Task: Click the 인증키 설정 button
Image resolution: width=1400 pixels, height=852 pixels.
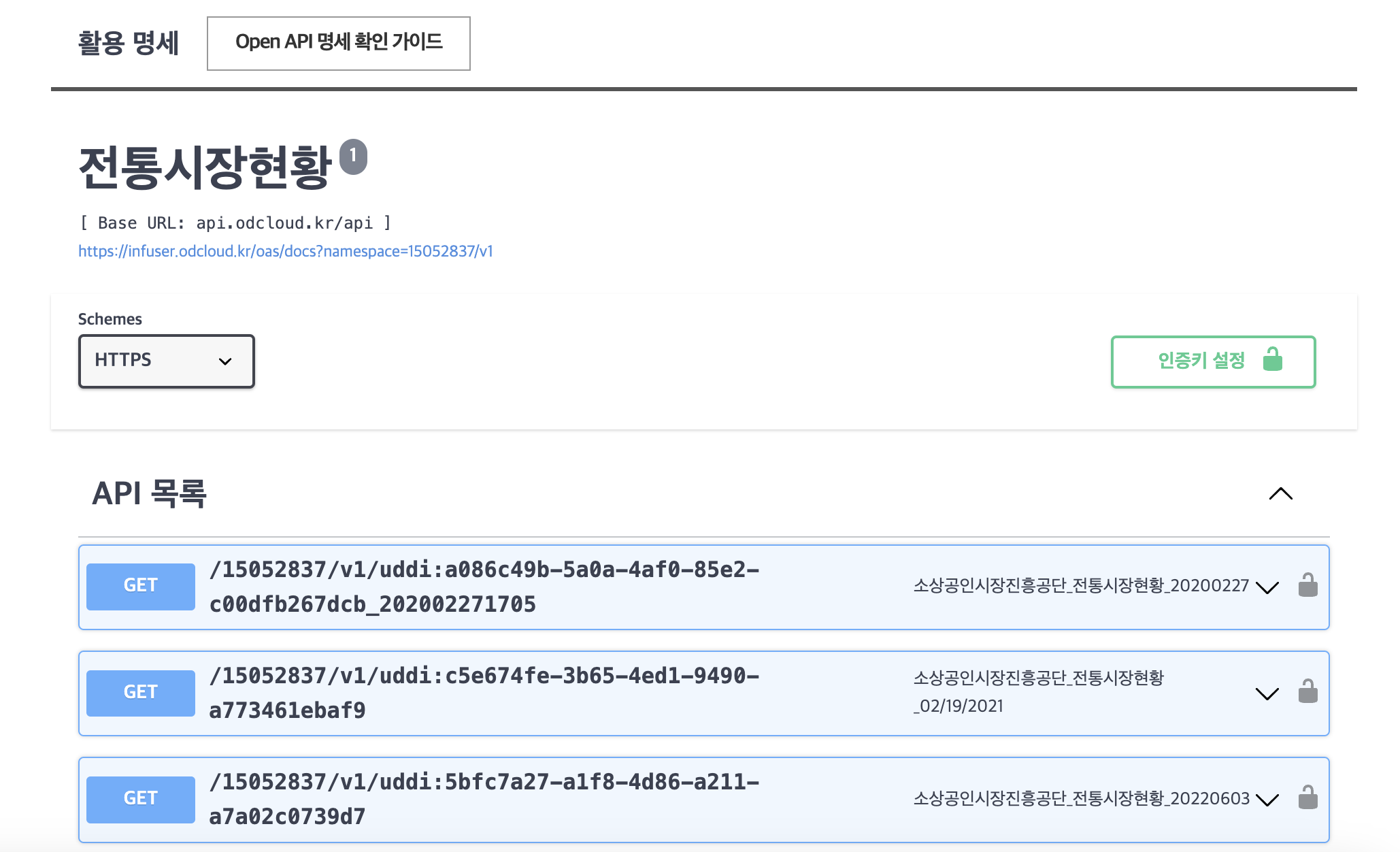Action: click(x=1201, y=361)
